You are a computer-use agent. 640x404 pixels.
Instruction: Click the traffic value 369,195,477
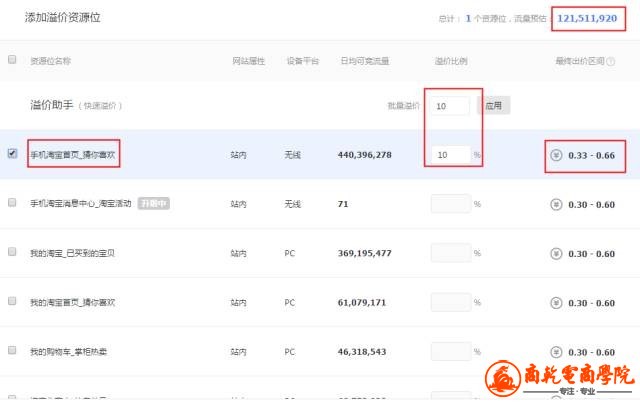pos(364,253)
